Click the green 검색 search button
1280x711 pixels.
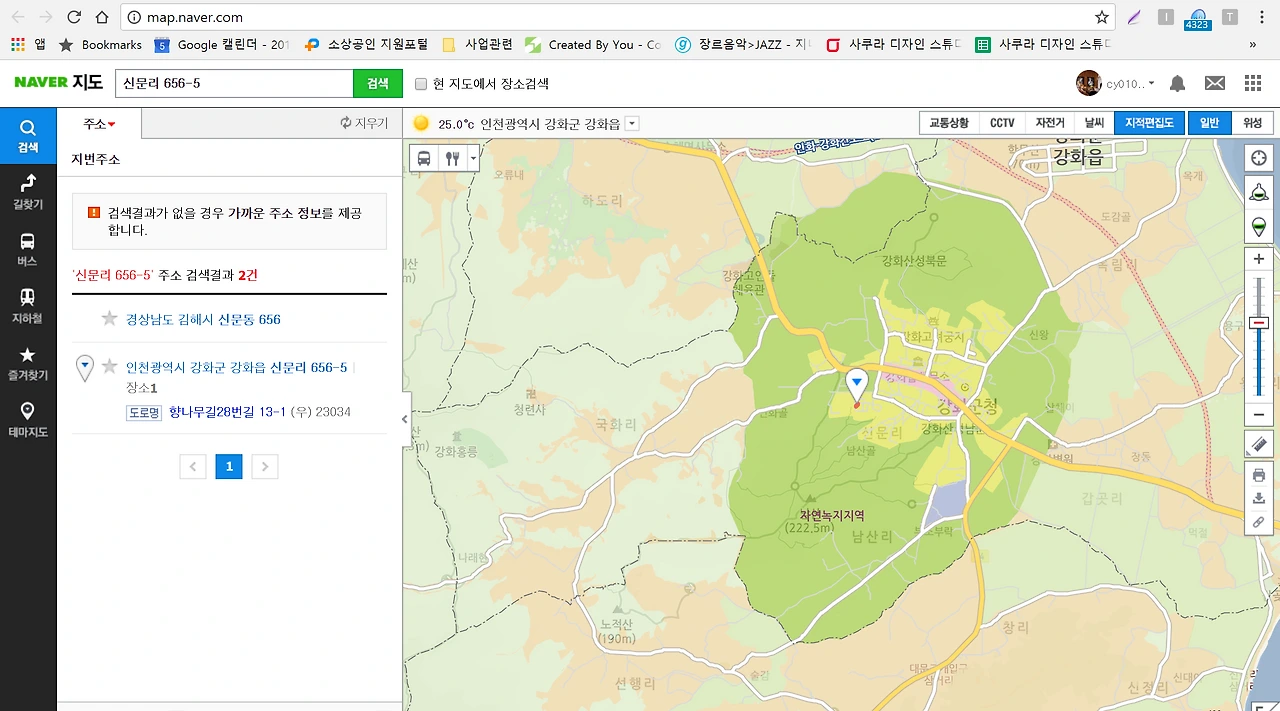(x=377, y=83)
